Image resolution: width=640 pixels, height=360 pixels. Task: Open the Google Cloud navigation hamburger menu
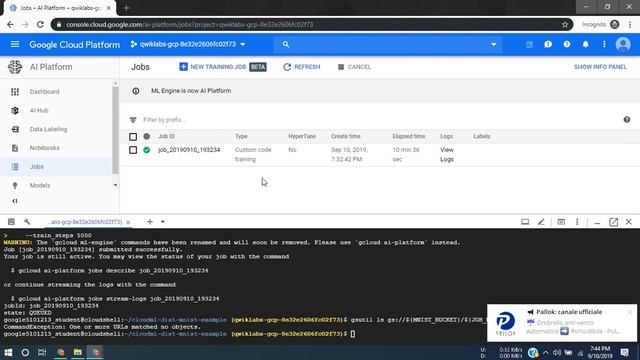click(x=15, y=44)
